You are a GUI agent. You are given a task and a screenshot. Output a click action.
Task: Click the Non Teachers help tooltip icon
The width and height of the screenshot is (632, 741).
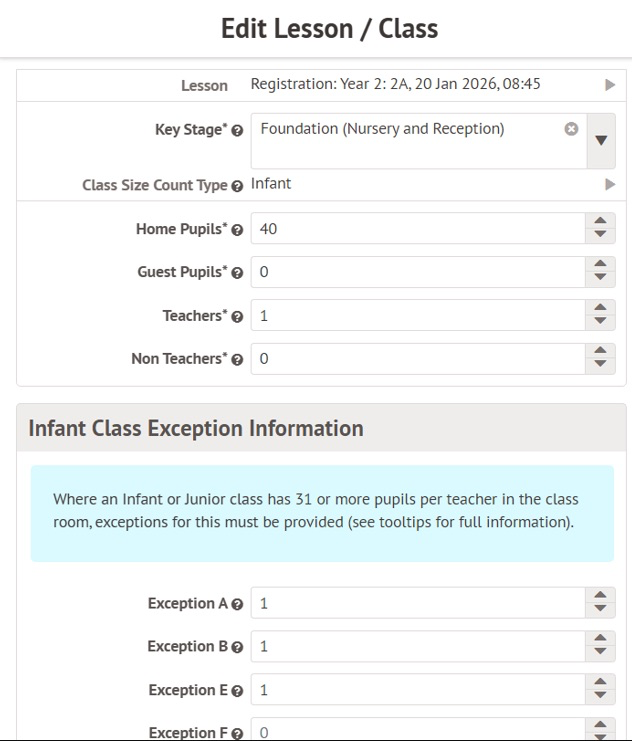pos(237,360)
